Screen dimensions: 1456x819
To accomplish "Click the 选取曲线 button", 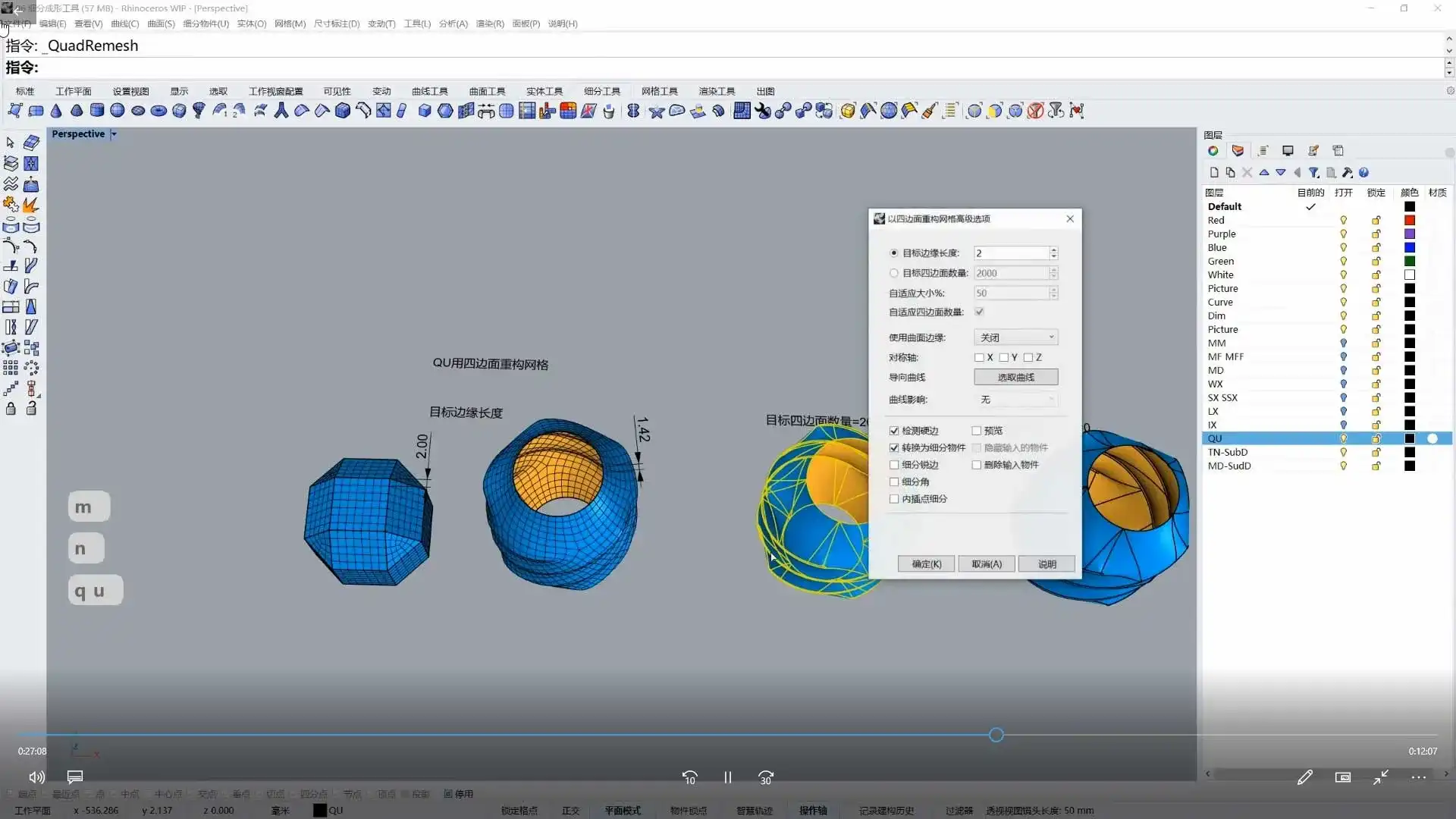I will click(x=1015, y=377).
